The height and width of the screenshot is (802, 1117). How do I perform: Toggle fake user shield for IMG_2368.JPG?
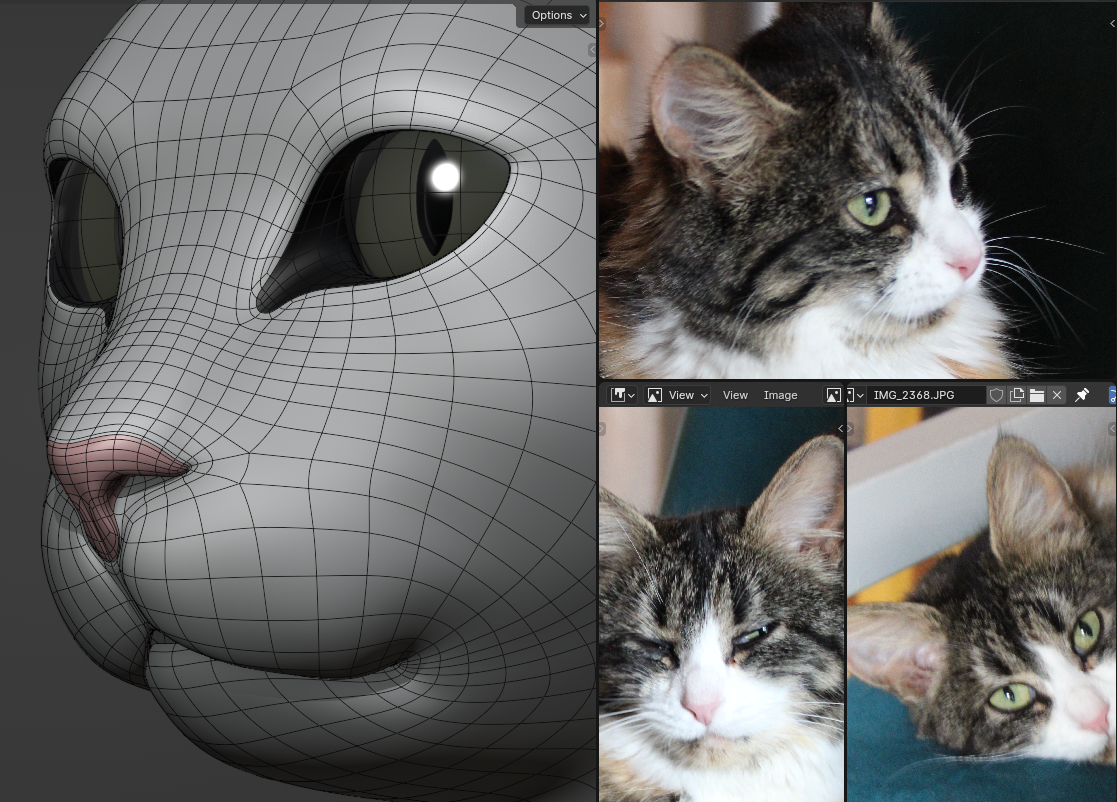(997, 395)
